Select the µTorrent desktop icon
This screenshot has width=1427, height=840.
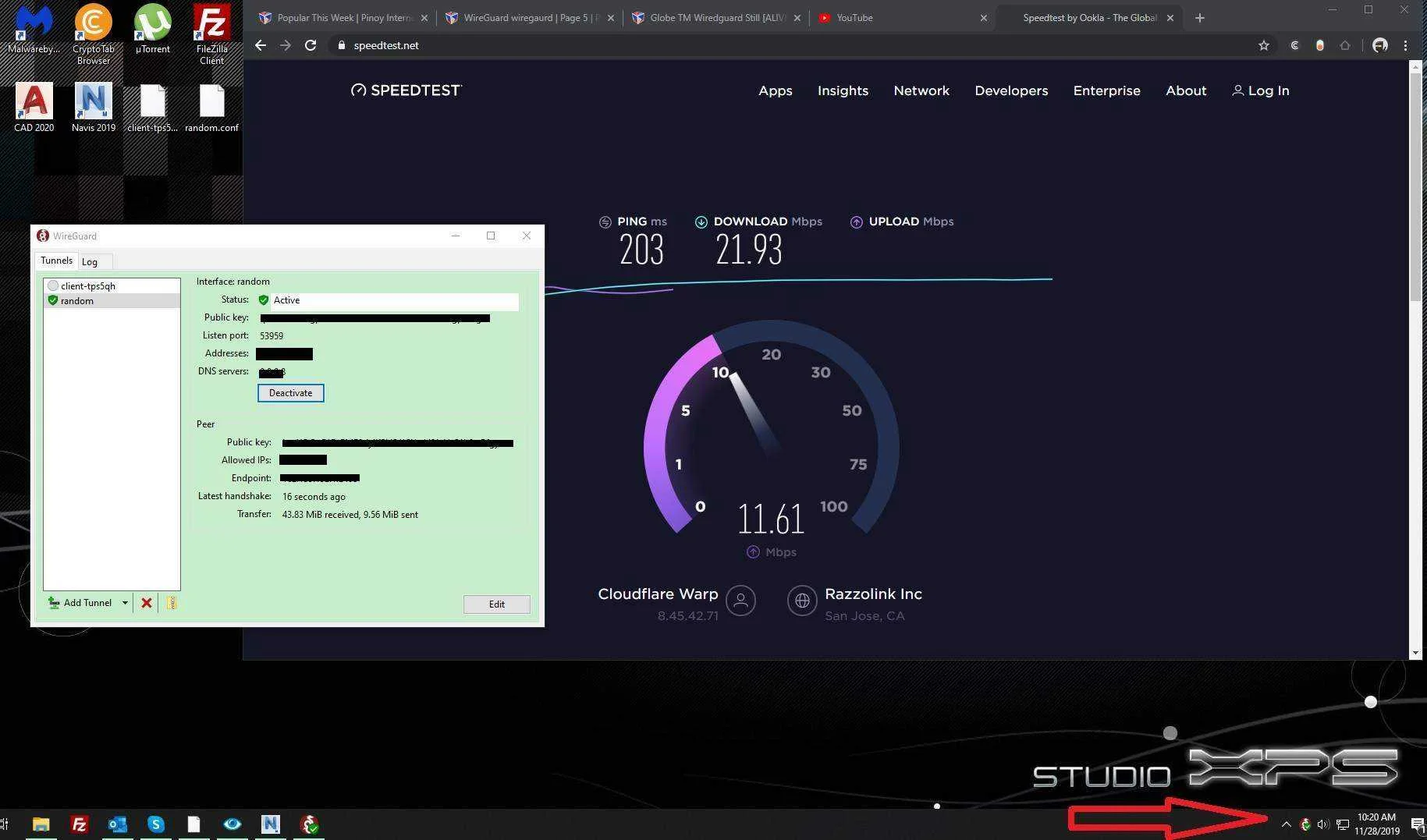click(152, 30)
